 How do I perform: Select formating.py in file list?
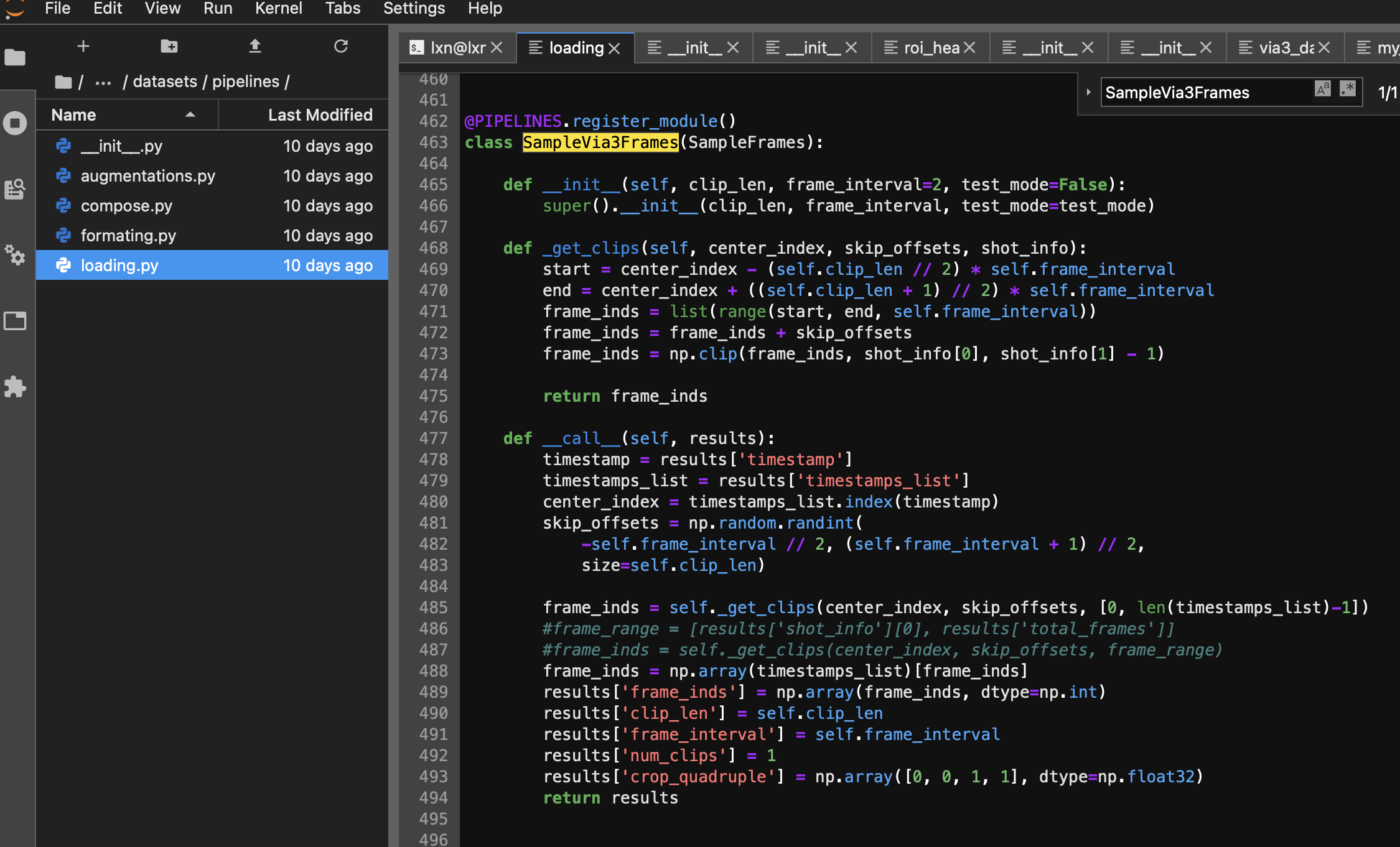(212, 236)
